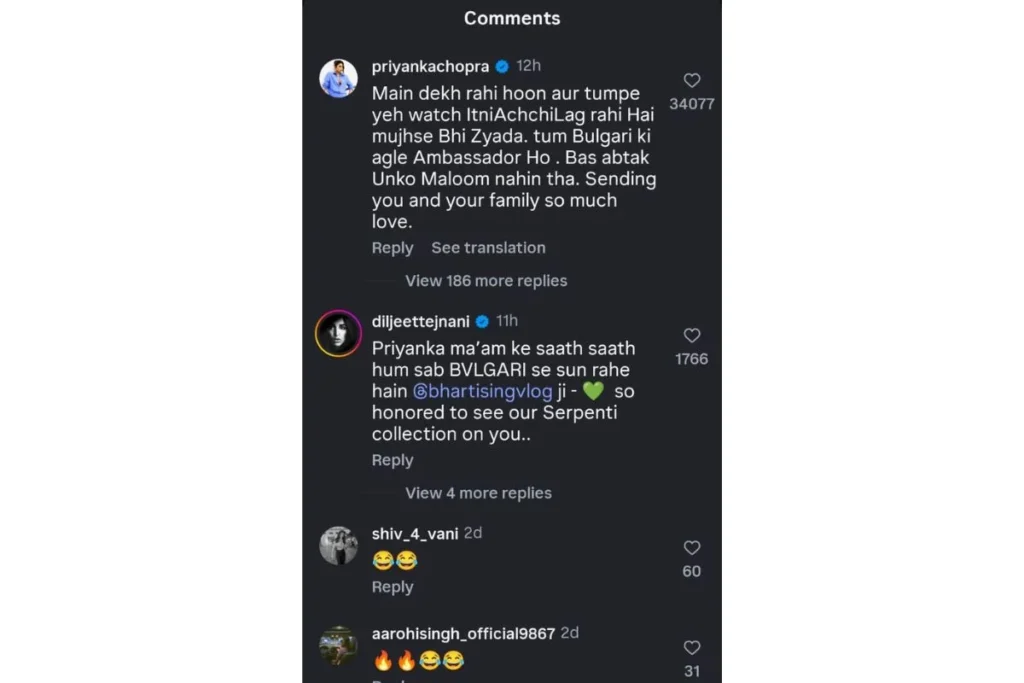Like the diljeettejnani comment with the heart
Viewport: 1024px width, 683px height.
[691, 336]
